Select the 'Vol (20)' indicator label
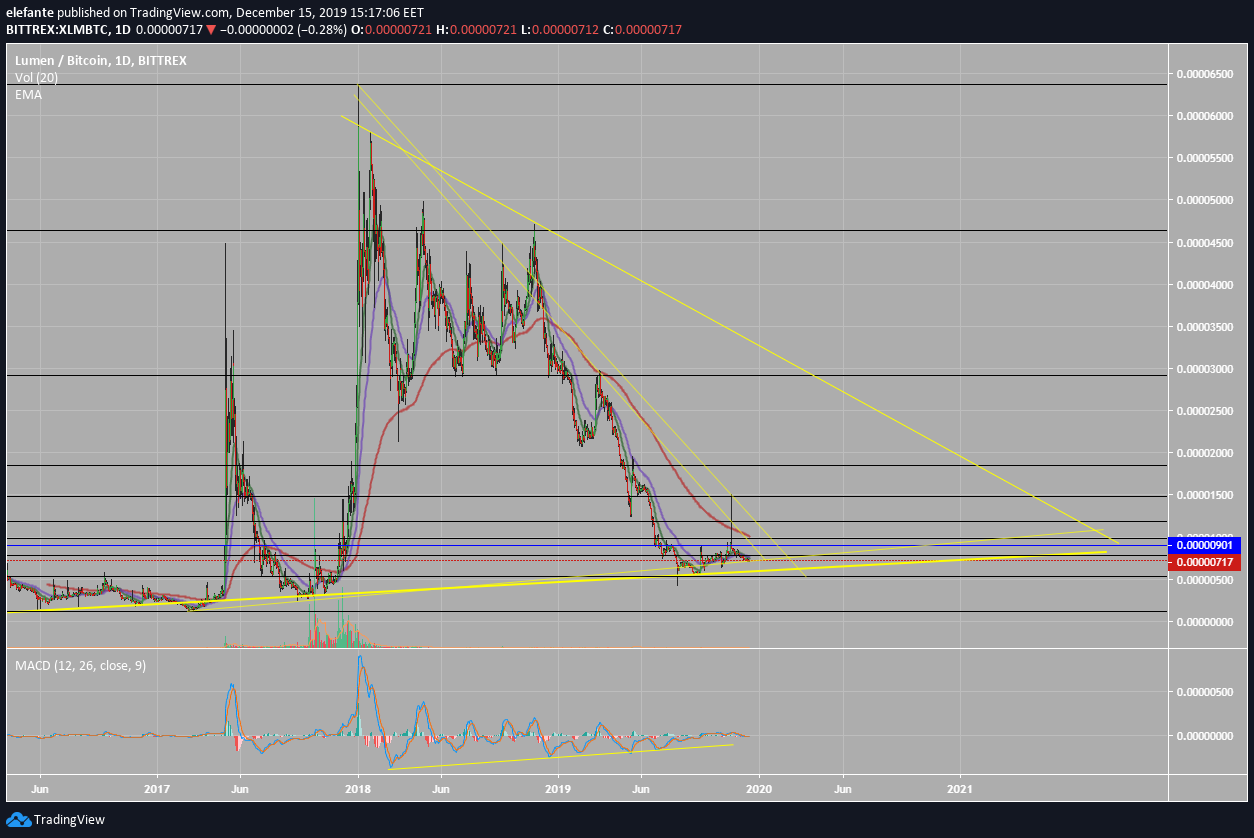Viewport: 1254px width, 838px height. [x=35, y=77]
